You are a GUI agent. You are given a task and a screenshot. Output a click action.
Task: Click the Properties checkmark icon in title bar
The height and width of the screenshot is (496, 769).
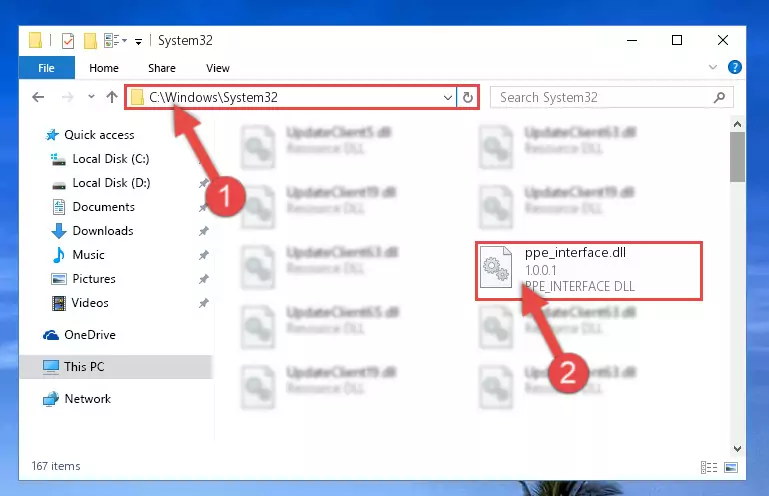(x=68, y=41)
